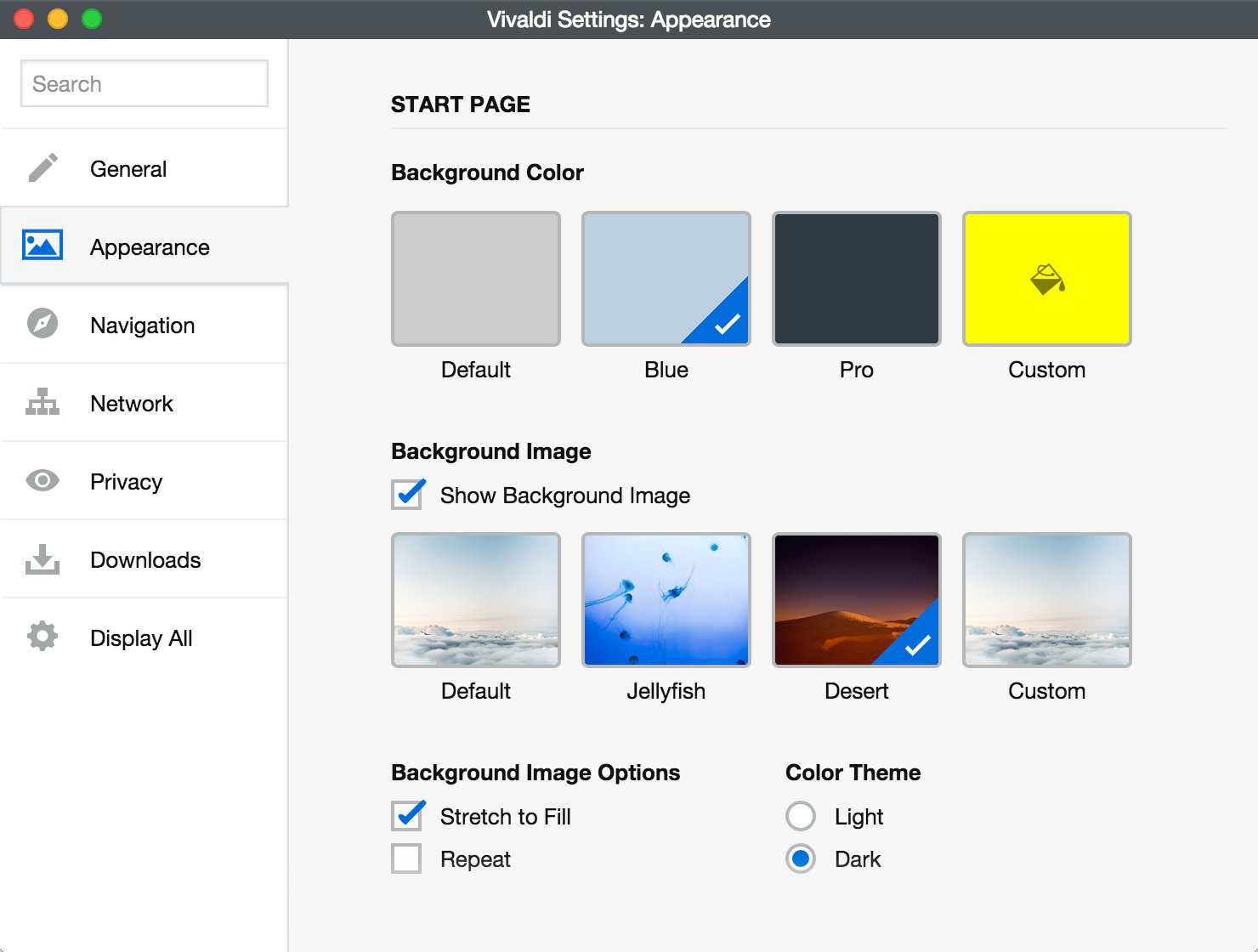Click the General pencil icon
Image resolution: width=1258 pixels, height=952 pixels.
(42, 167)
